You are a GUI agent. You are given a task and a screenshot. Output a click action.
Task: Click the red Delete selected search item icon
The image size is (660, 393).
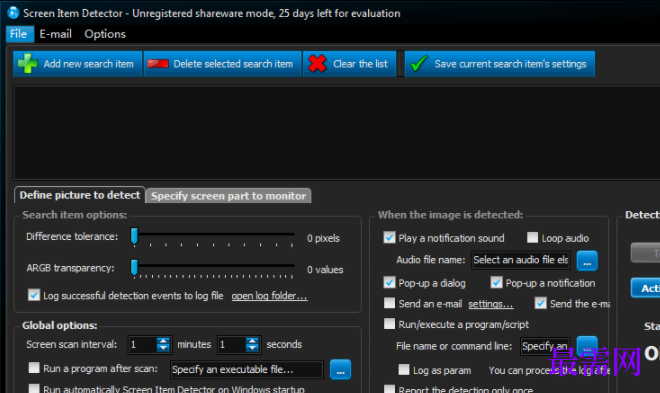pyautogui.click(x=158, y=64)
